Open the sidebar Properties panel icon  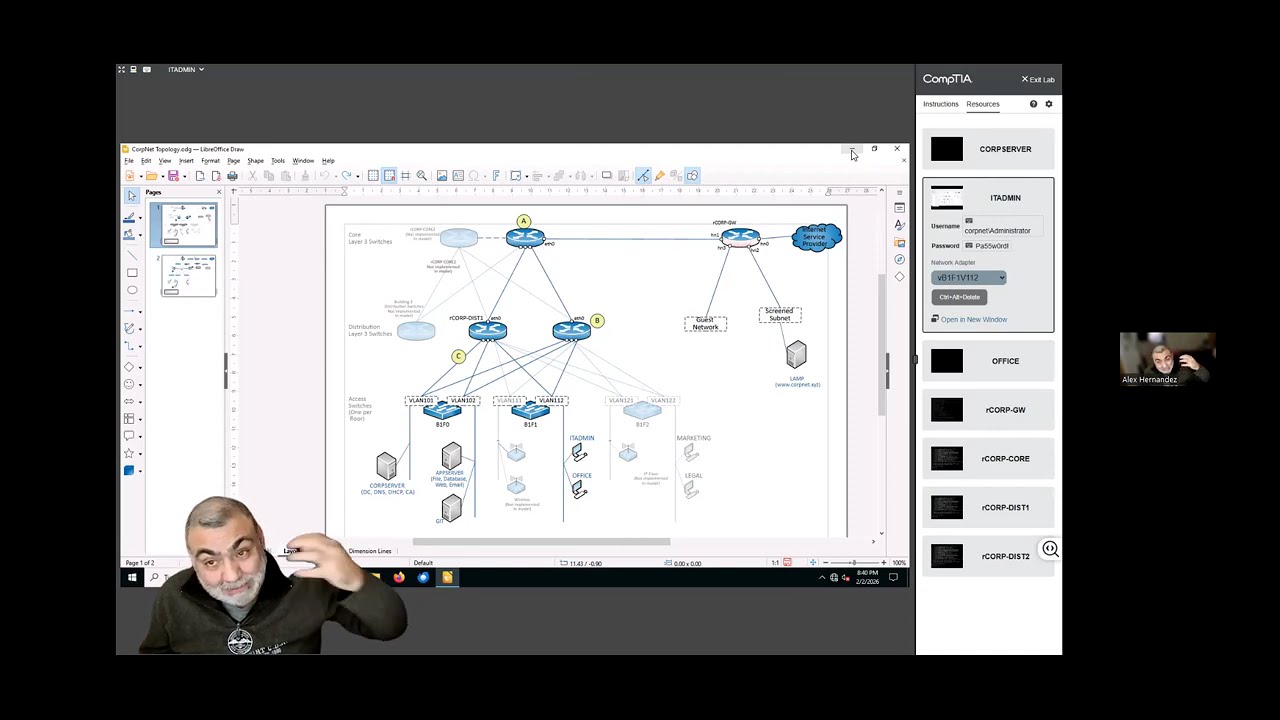(899, 207)
